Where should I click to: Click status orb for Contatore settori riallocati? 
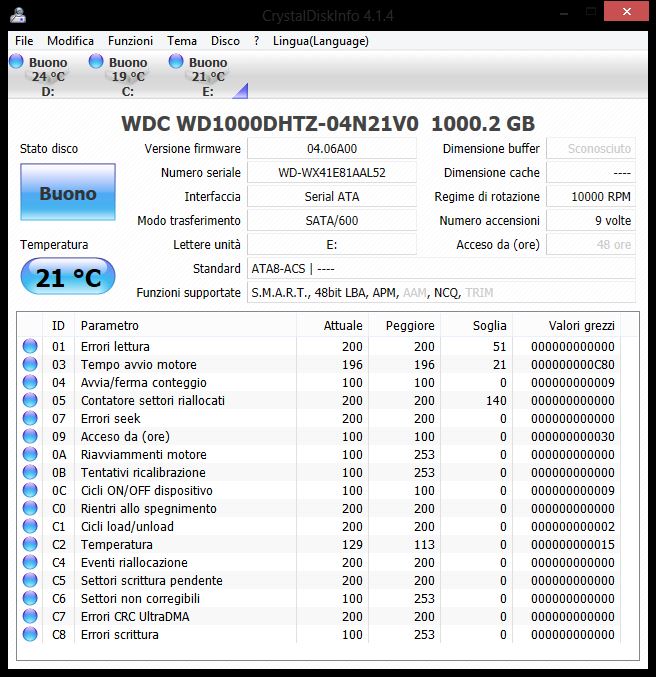30,400
